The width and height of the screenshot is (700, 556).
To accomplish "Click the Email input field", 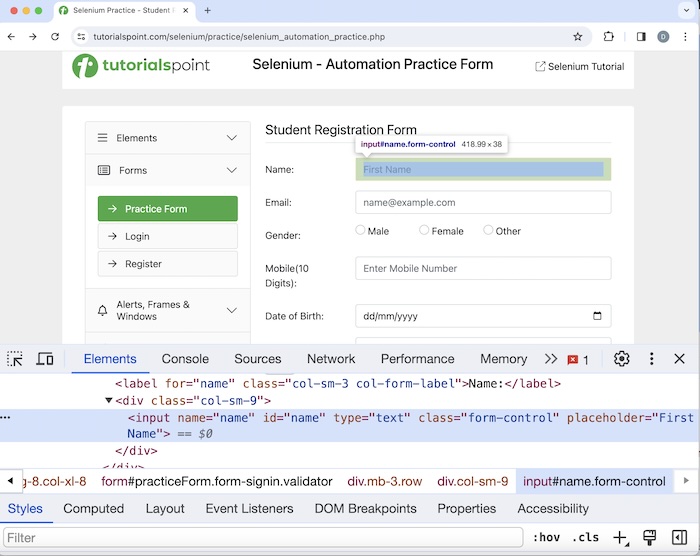I will [483, 202].
